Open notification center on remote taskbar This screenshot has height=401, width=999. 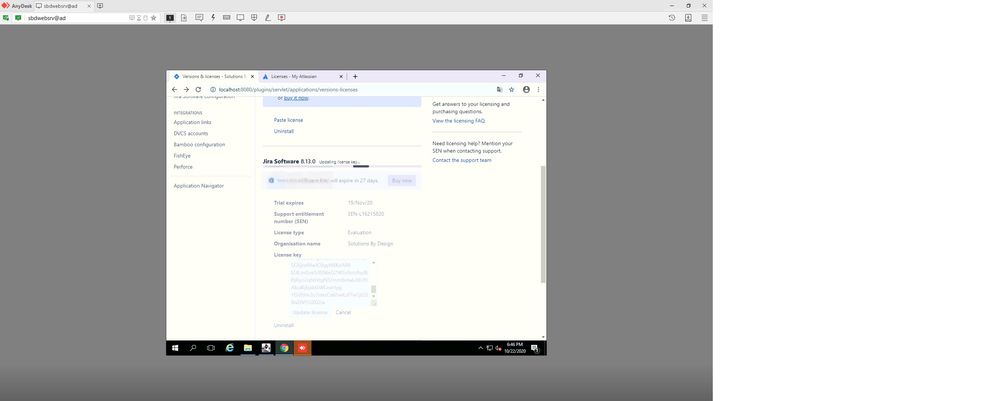click(535, 348)
